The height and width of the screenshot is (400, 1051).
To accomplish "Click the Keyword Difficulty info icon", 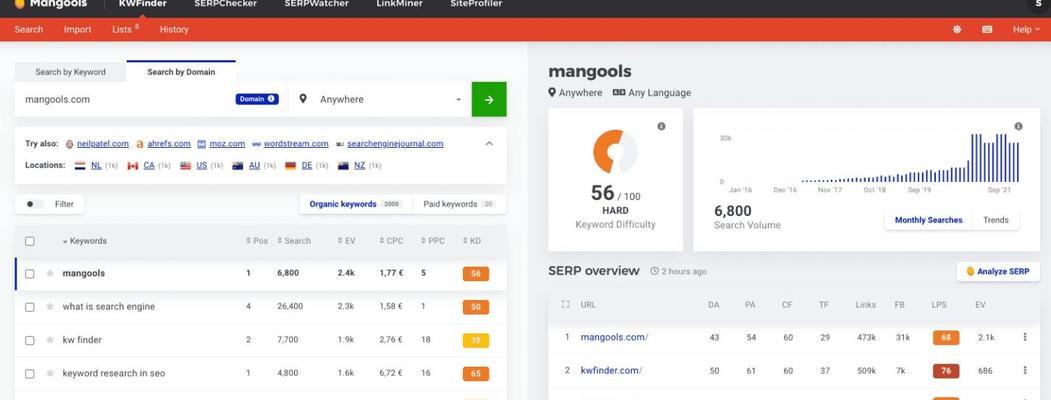I will (x=662, y=126).
